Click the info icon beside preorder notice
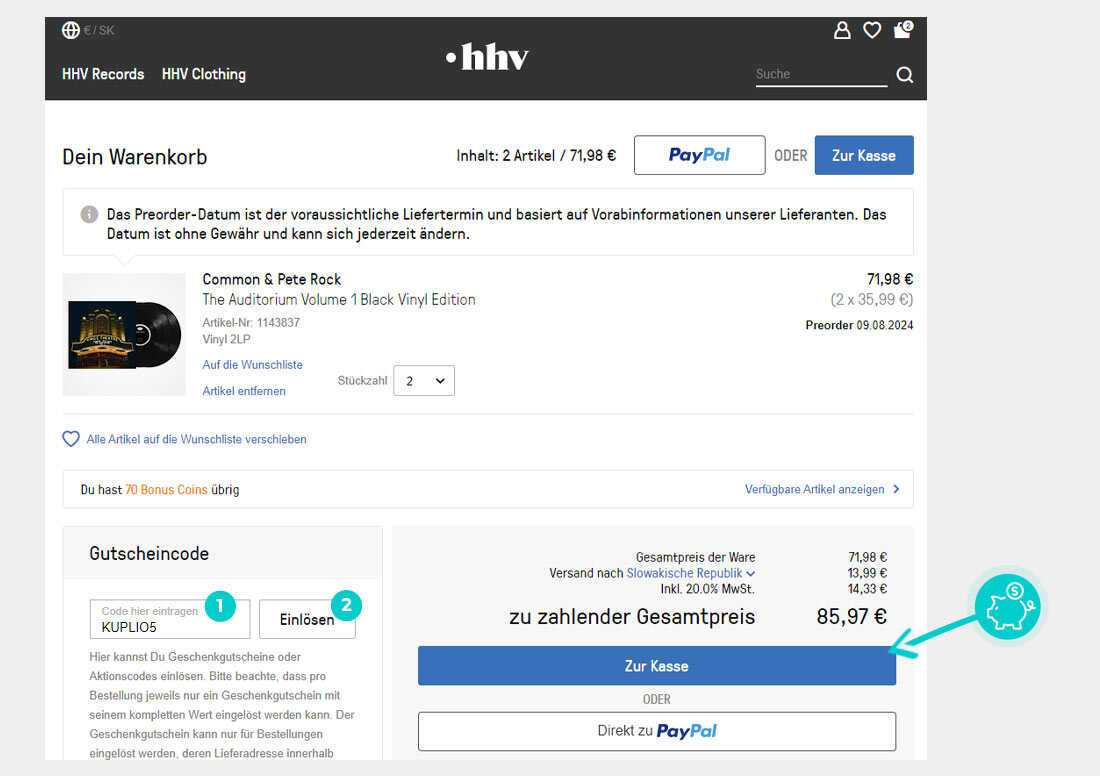This screenshot has width=1100, height=776. pyautogui.click(x=89, y=214)
